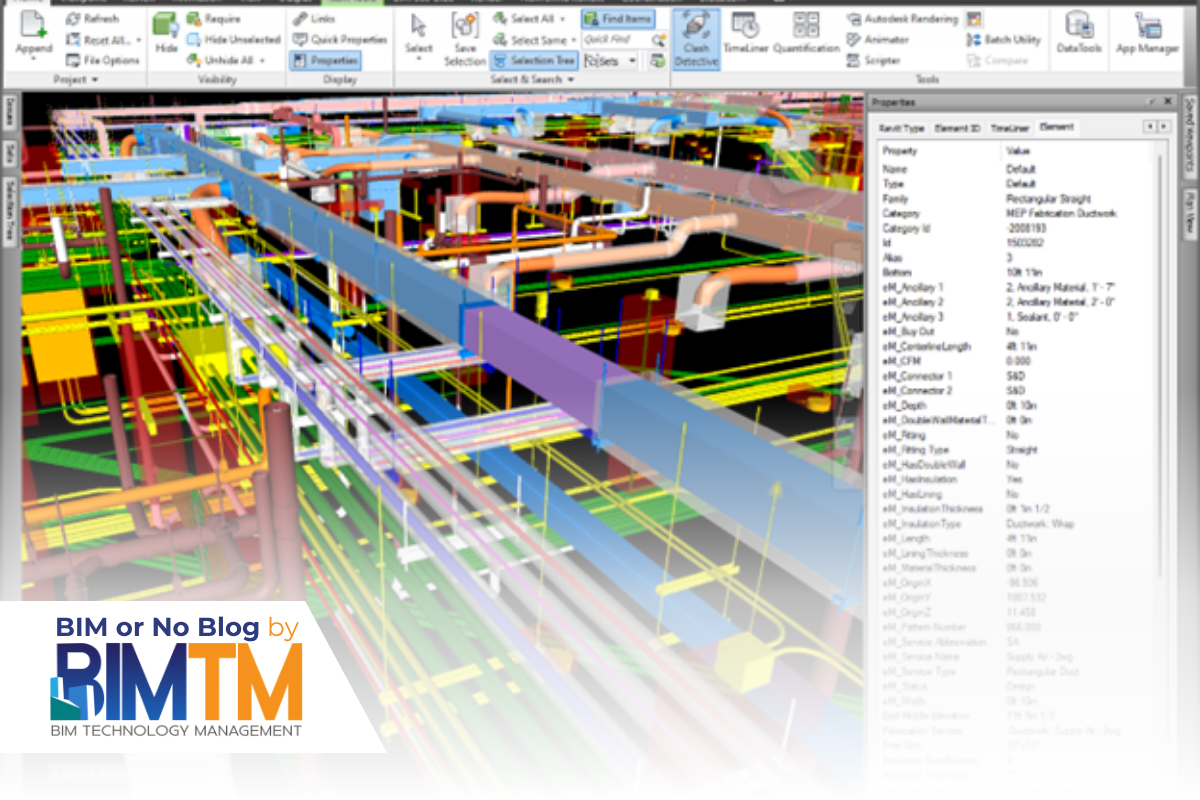Switch to the Element ID tab
This screenshot has width=1200, height=800.
click(x=957, y=128)
